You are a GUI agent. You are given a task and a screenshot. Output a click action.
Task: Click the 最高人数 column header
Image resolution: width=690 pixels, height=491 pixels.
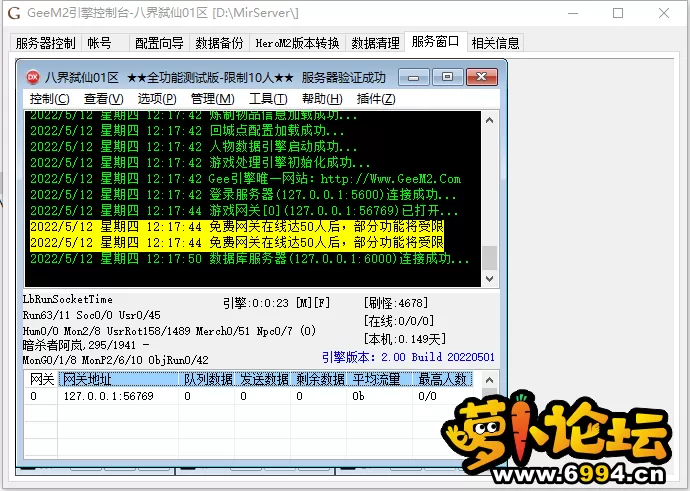tap(443, 379)
